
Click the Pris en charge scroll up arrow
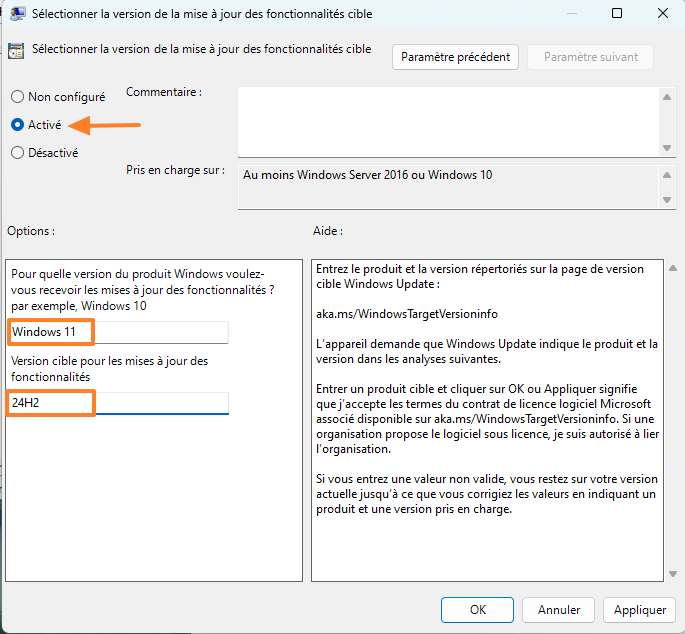tap(667, 175)
